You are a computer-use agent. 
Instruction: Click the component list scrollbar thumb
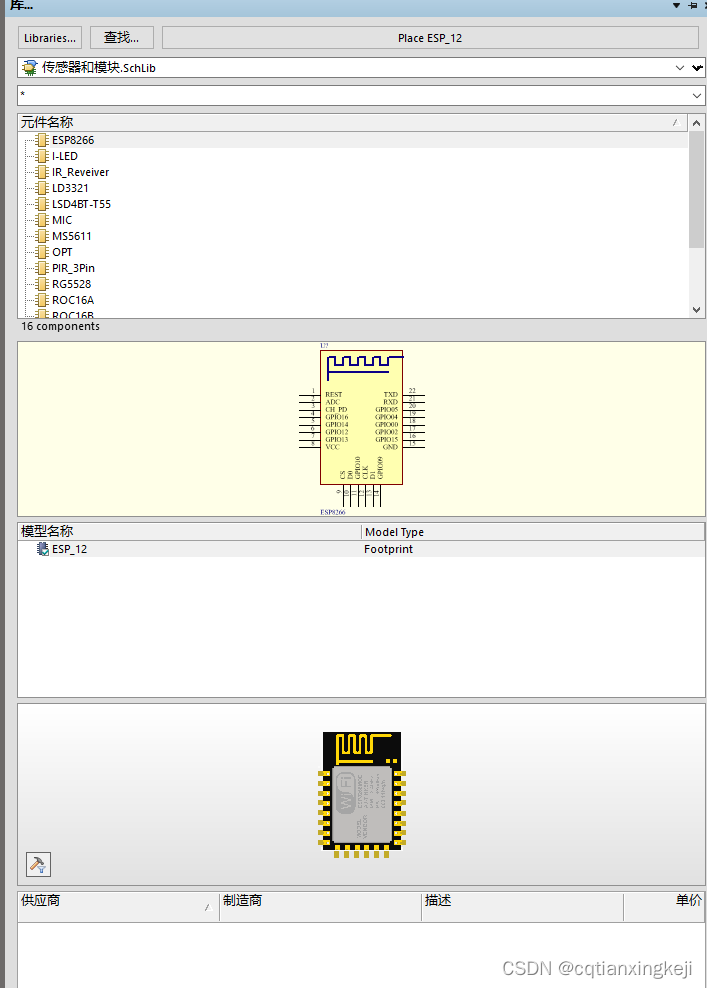pyautogui.click(x=696, y=189)
